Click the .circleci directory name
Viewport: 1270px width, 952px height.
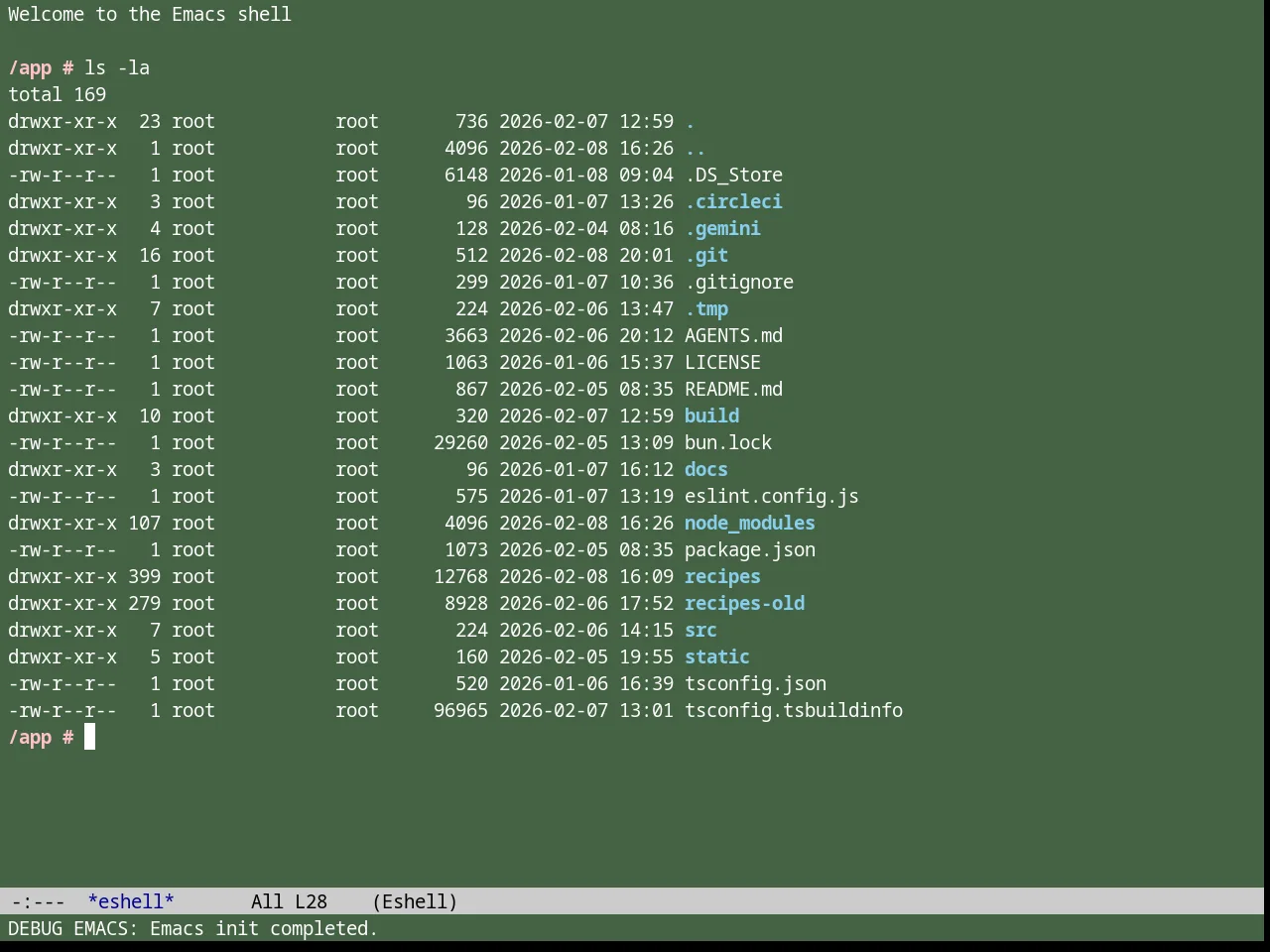tap(733, 201)
